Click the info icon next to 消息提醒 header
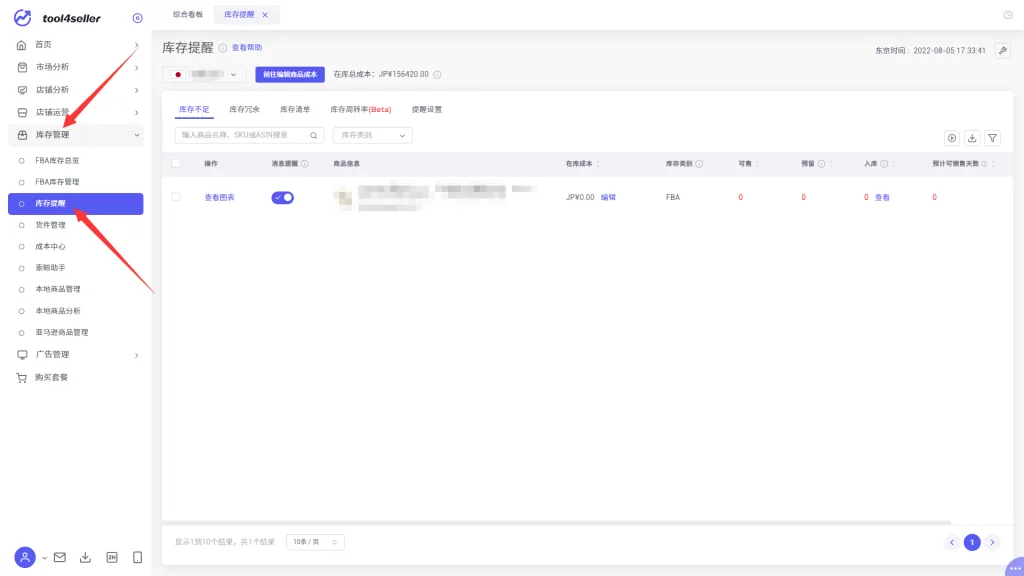 coord(304,164)
